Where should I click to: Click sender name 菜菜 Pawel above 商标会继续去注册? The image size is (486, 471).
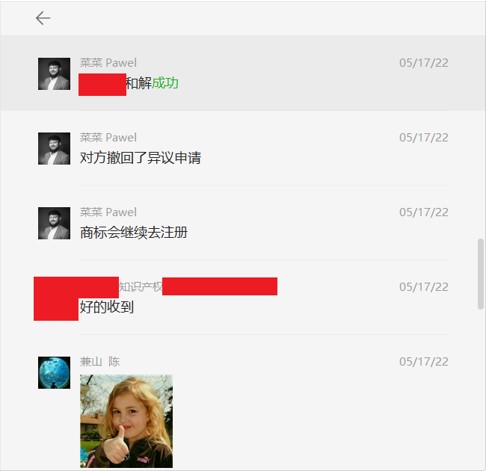(108, 212)
